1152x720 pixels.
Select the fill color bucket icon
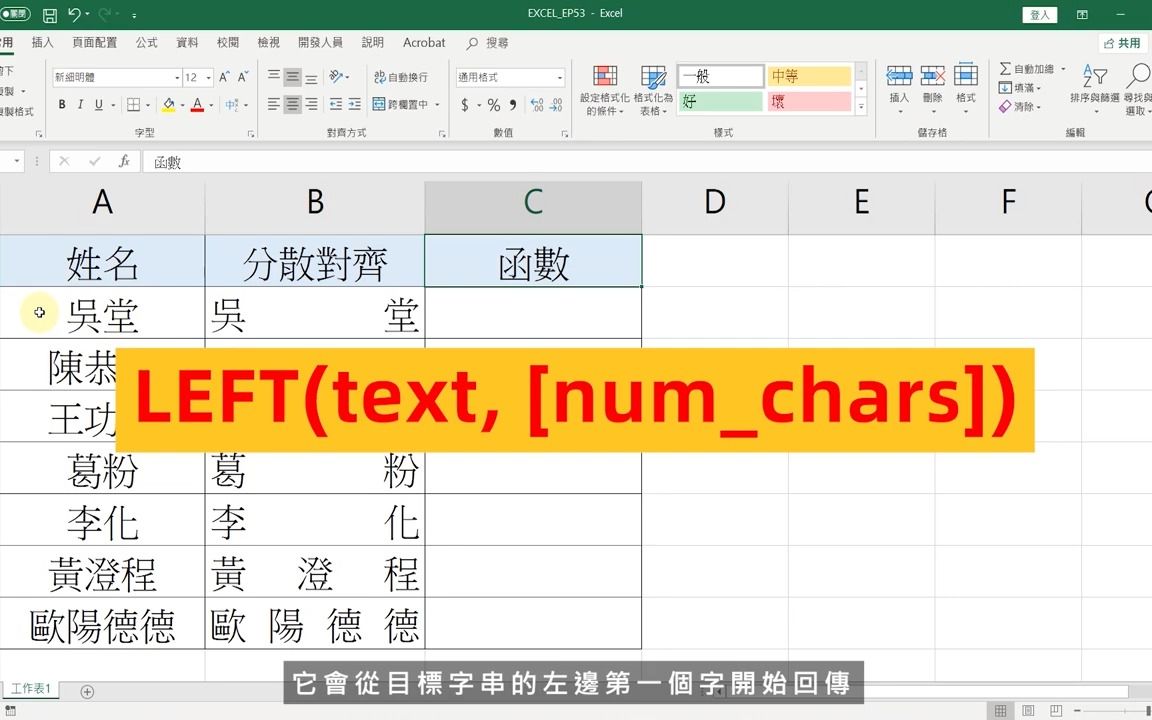point(168,104)
